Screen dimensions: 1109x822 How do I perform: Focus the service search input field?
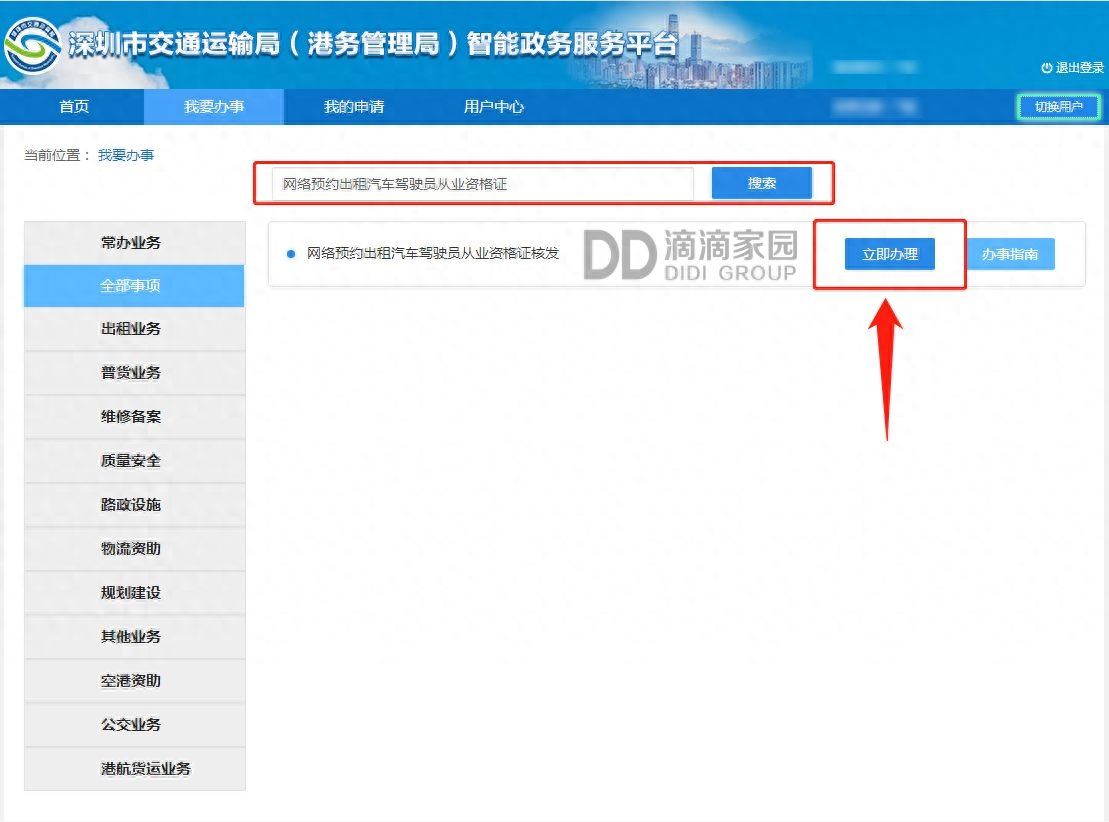(482, 184)
